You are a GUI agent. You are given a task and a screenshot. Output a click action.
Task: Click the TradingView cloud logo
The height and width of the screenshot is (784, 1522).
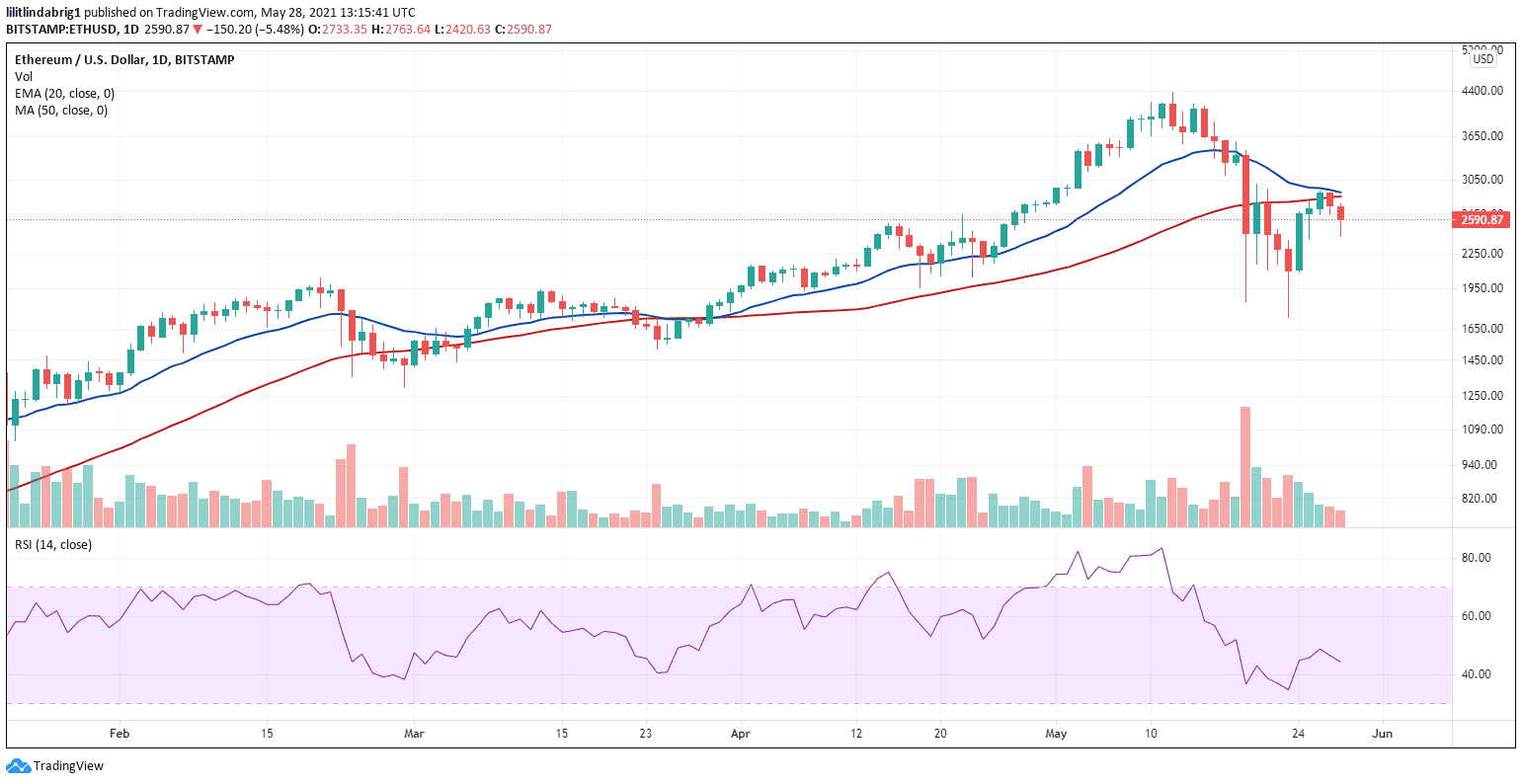pyautogui.click(x=18, y=764)
